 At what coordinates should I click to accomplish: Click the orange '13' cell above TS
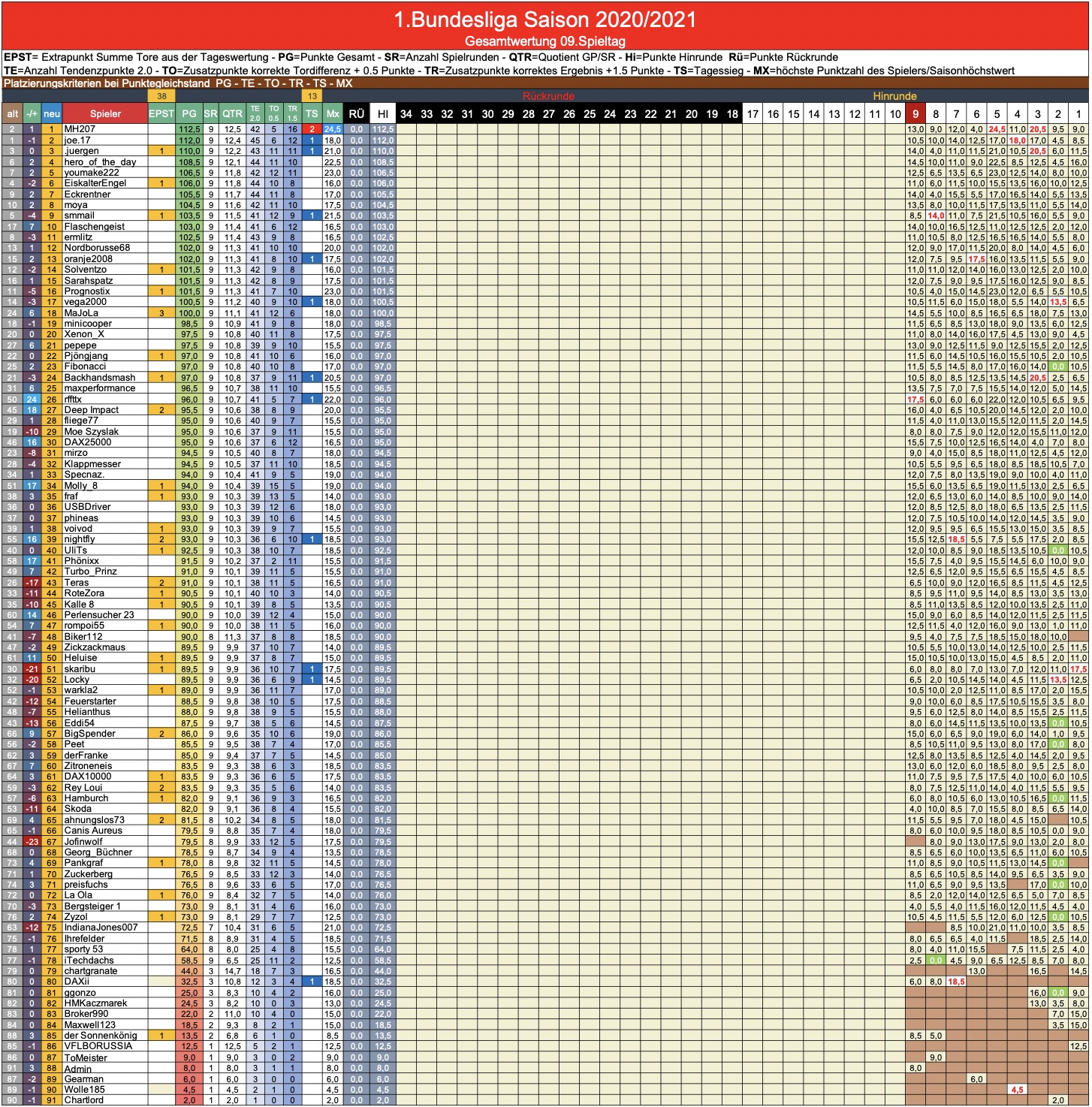pos(312,96)
